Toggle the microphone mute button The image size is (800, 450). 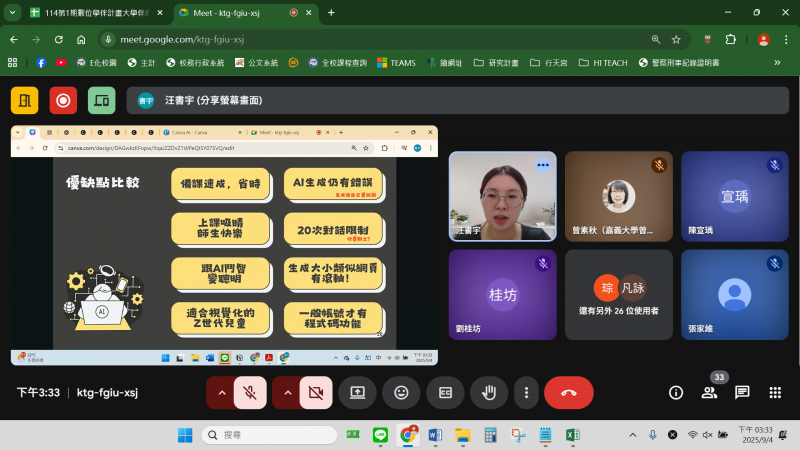point(249,393)
